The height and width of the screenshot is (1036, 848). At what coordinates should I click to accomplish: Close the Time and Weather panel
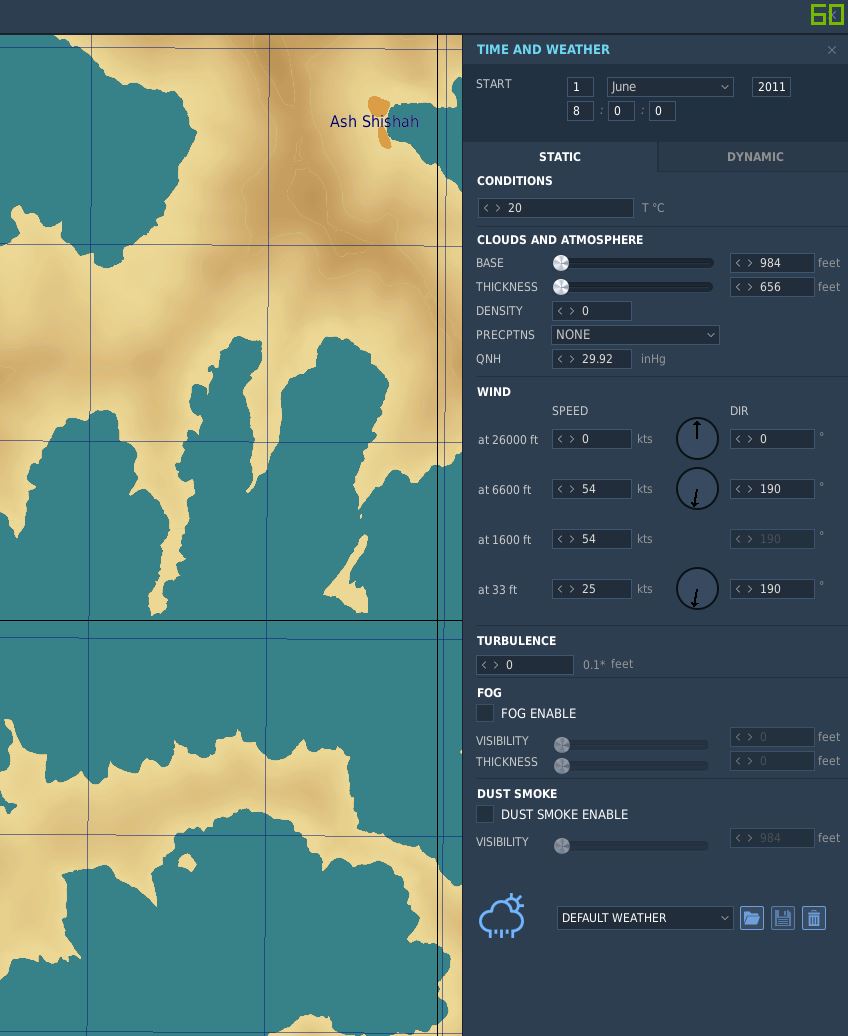click(831, 50)
